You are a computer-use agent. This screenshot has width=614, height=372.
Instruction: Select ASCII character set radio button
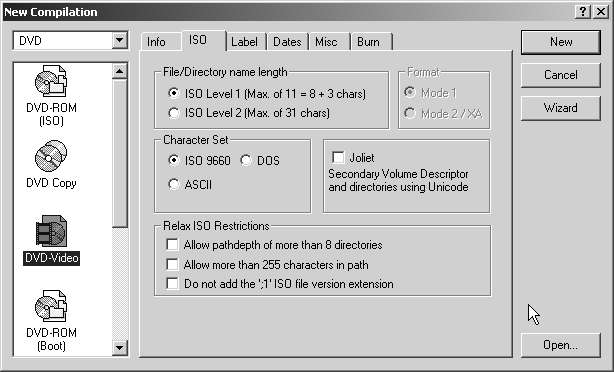tap(173, 184)
